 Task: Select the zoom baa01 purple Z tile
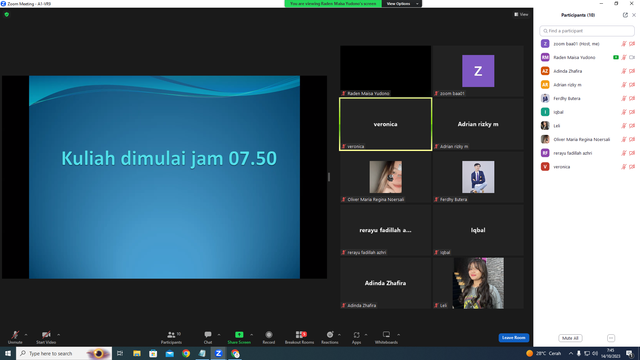click(x=478, y=71)
